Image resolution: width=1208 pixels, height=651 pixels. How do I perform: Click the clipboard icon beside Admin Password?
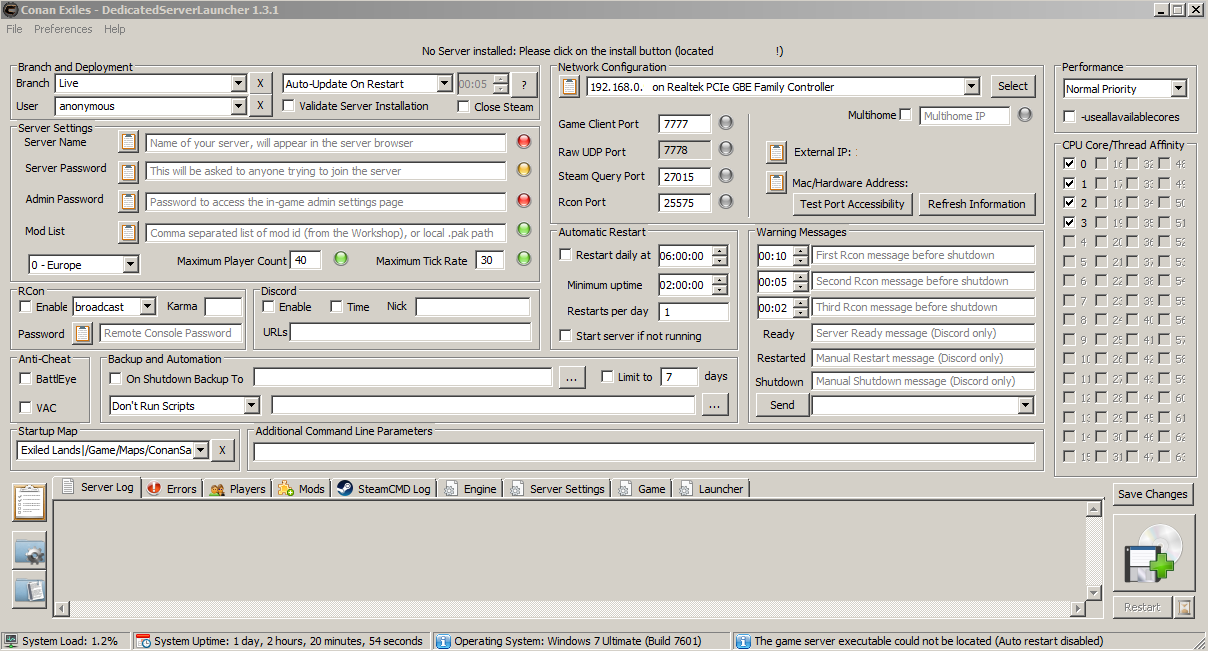pos(129,201)
